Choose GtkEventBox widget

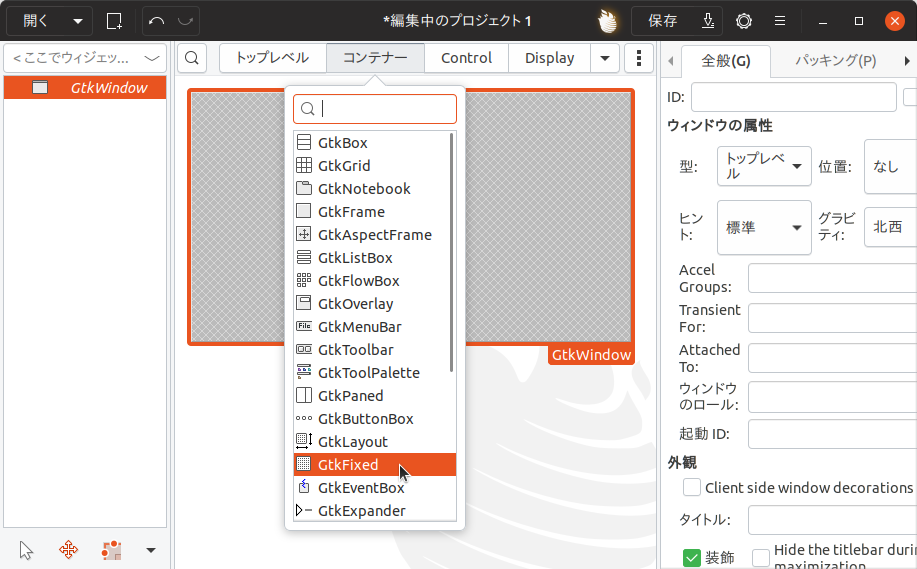[x=374, y=488]
